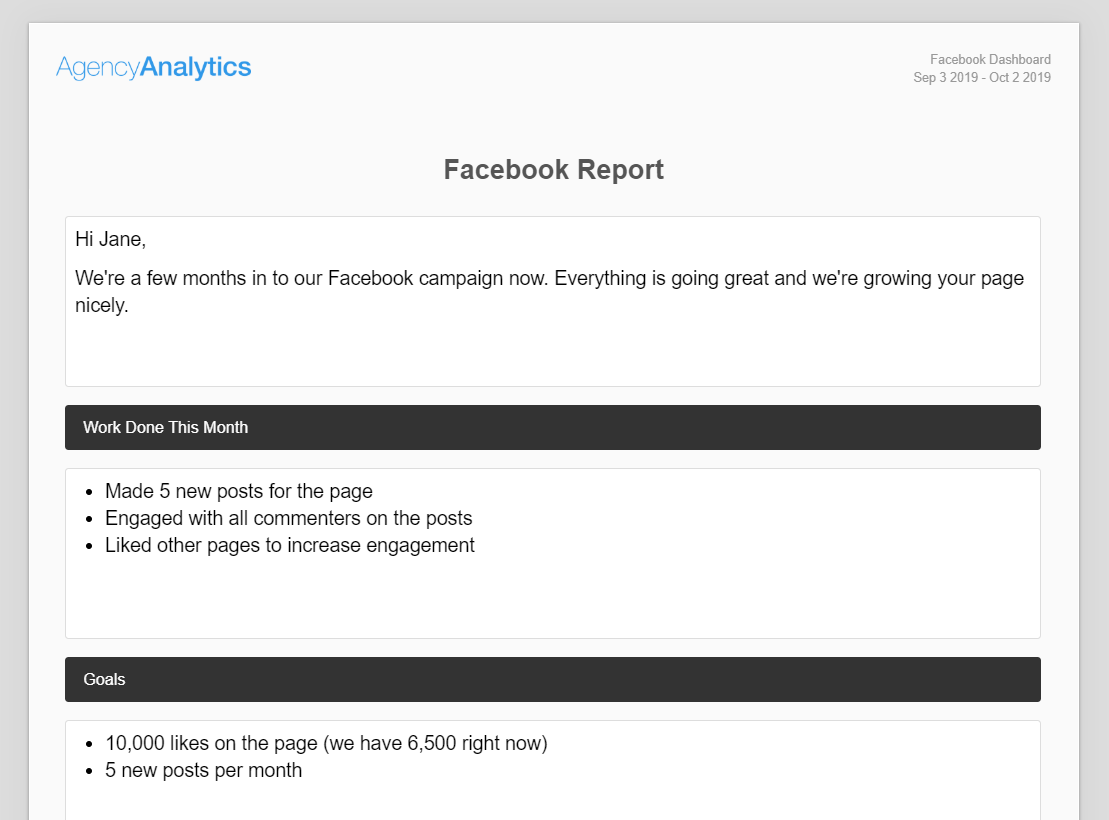Click the Sep 3 2019 - Oct 2 2019 date range
Image resolution: width=1109 pixels, height=820 pixels.
(x=982, y=77)
